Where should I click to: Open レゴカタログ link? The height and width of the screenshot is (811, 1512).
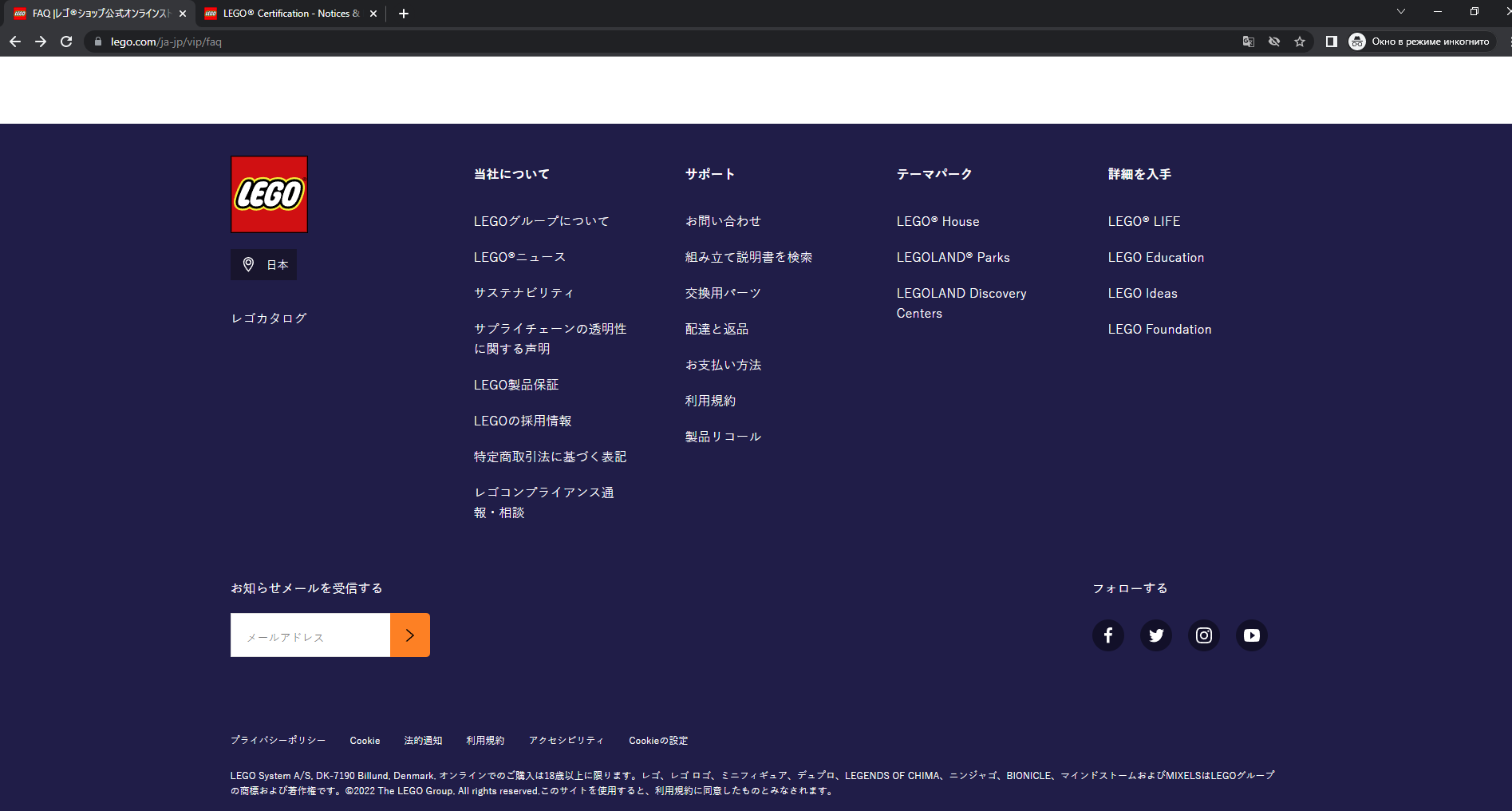[269, 318]
